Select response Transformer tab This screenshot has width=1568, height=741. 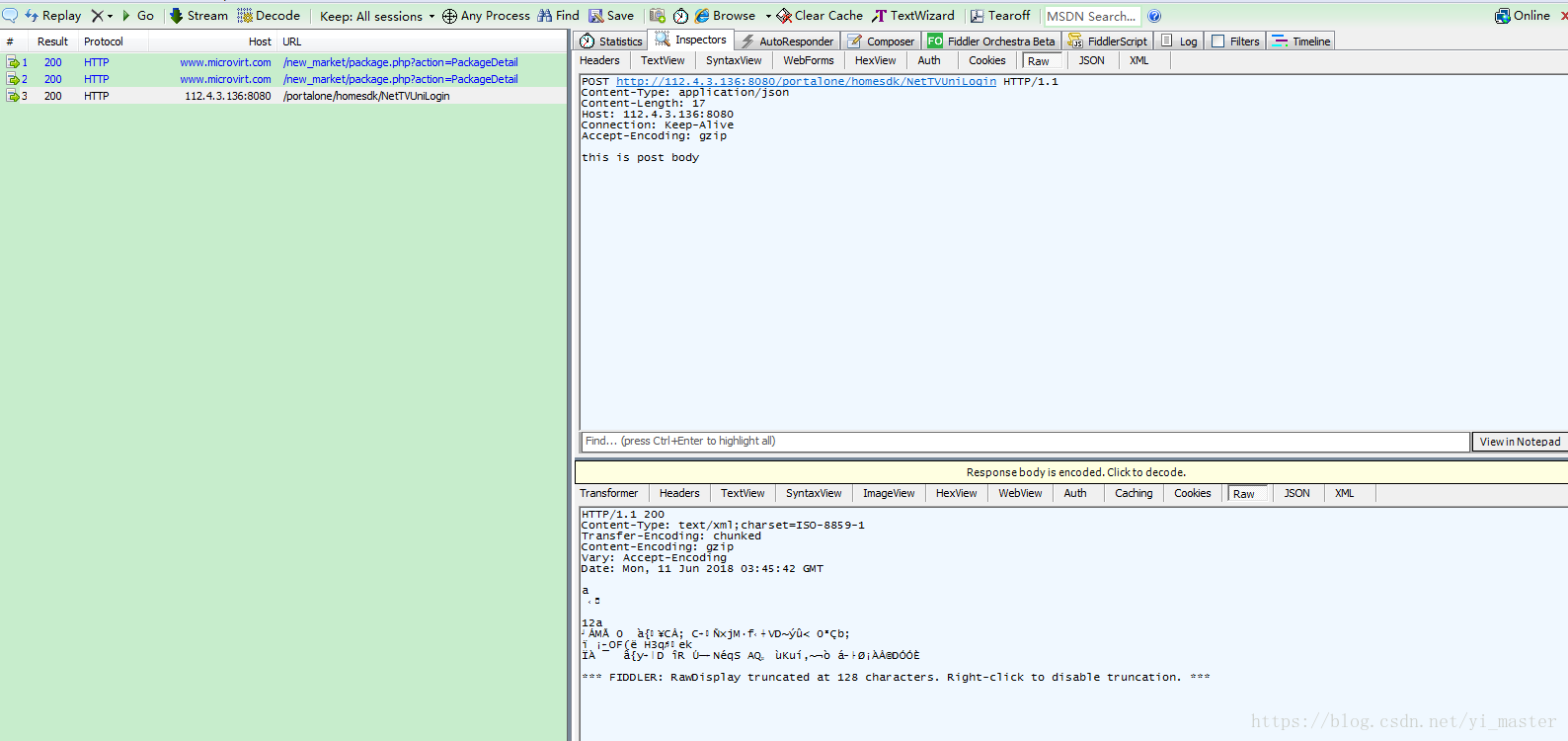pyautogui.click(x=609, y=493)
